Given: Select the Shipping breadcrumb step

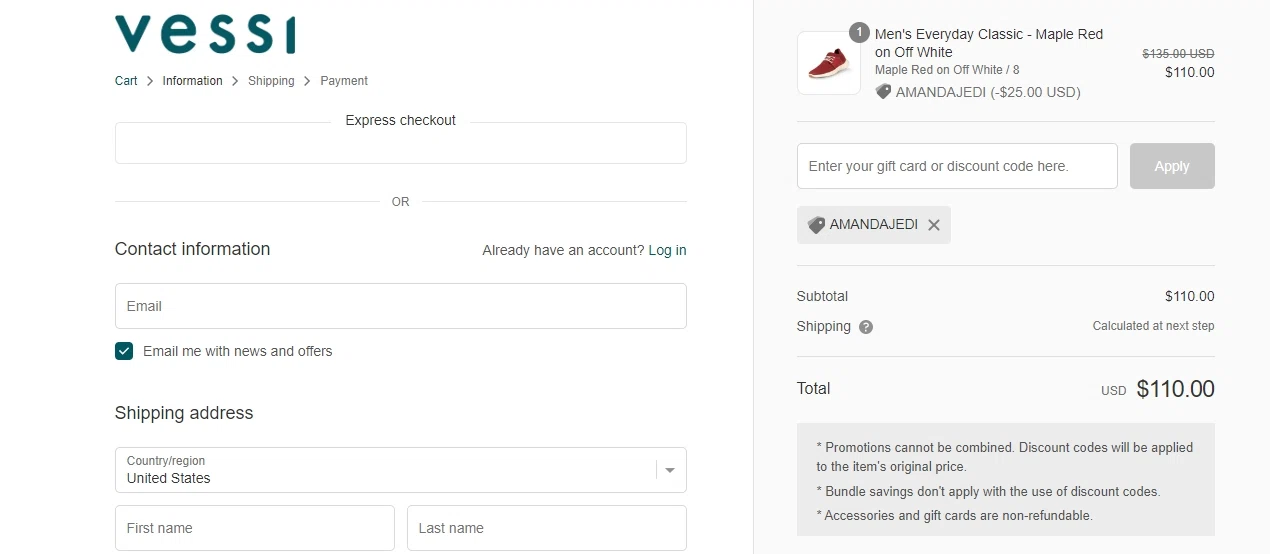Looking at the screenshot, I should point(271,81).
